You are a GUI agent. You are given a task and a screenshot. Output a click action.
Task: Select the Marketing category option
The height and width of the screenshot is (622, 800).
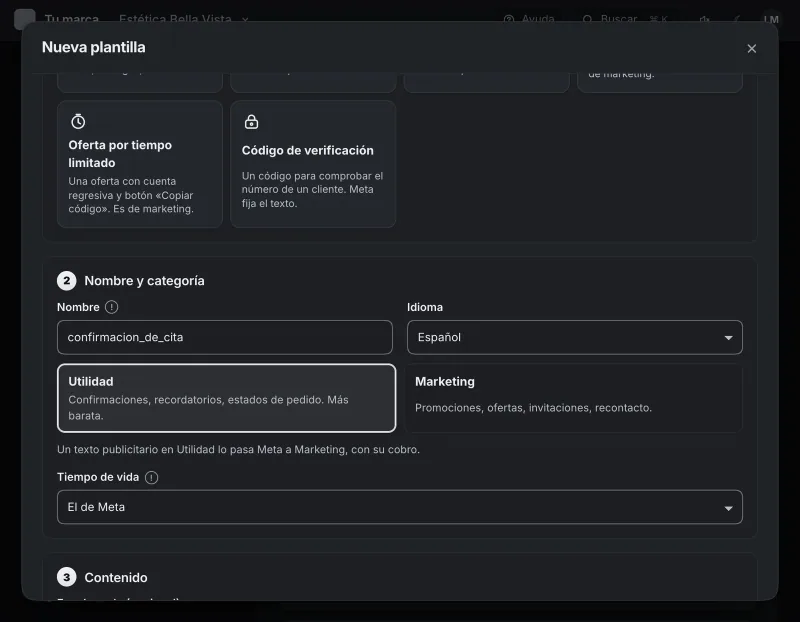(x=574, y=398)
